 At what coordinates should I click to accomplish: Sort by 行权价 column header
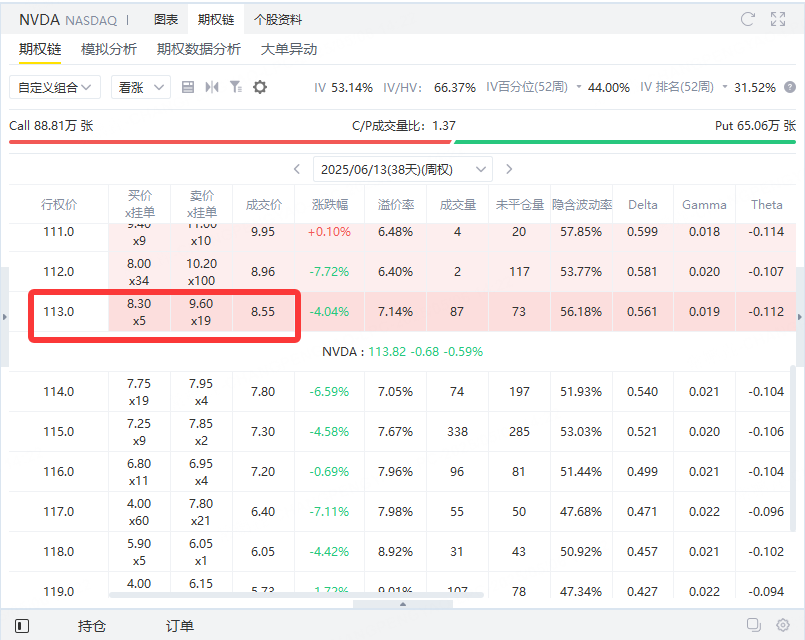(x=59, y=205)
